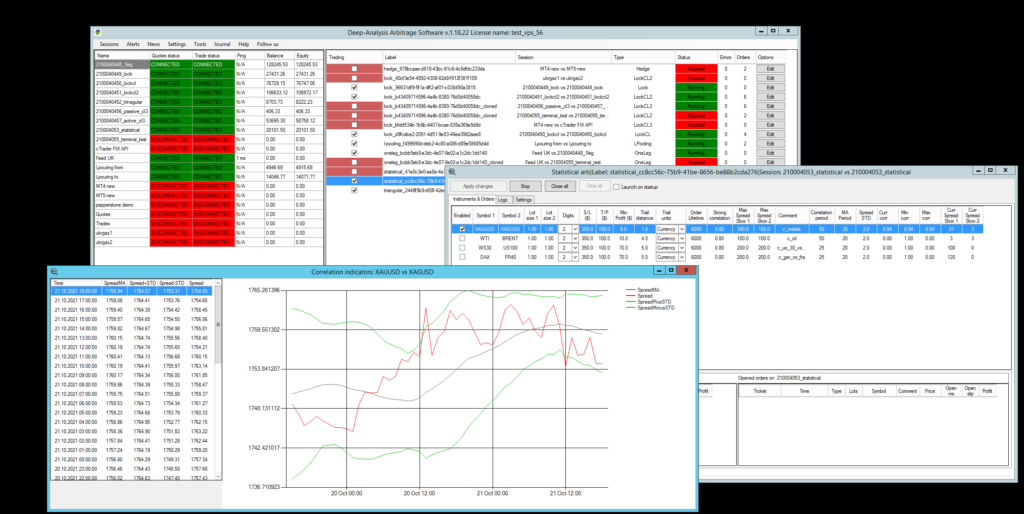Open Trail units dropdown for WTI row
This screenshot has height=514, width=1024.
tap(682, 238)
